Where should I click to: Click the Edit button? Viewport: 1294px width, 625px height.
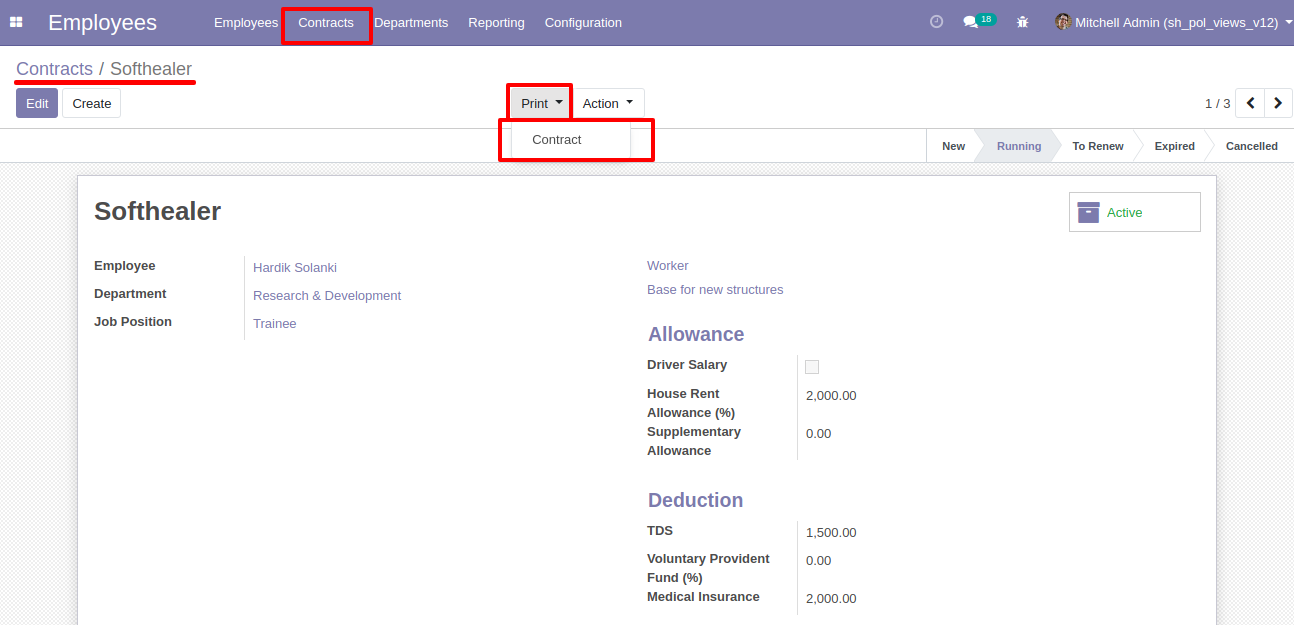37,103
